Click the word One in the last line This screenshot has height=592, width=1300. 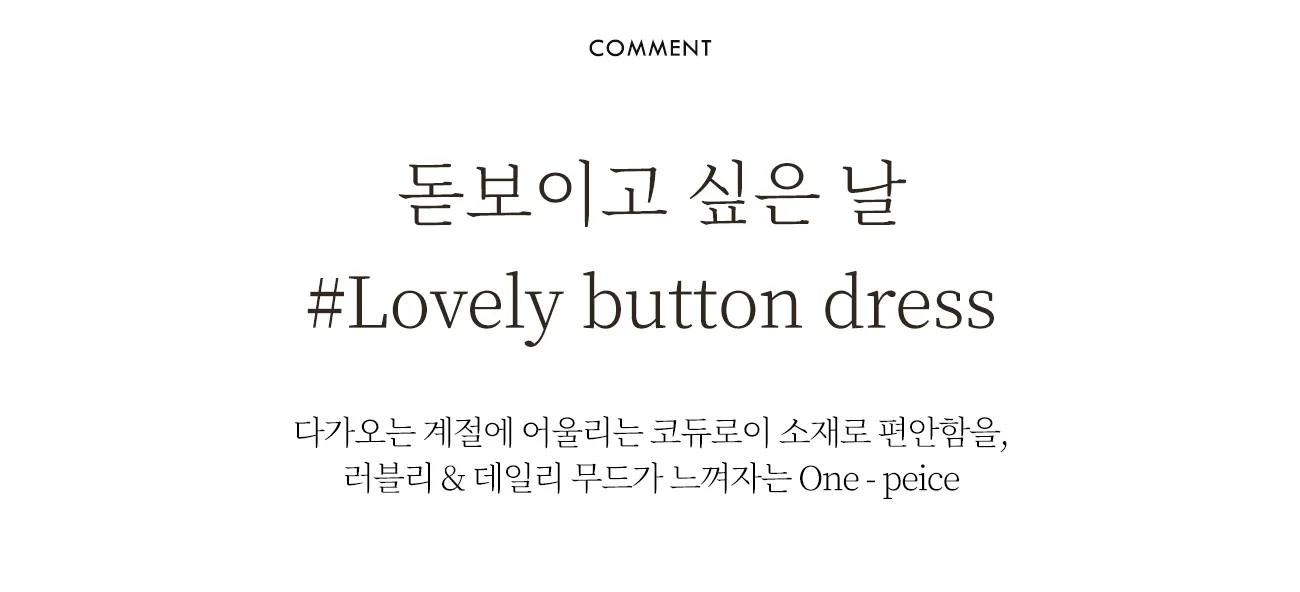(x=830, y=480)
